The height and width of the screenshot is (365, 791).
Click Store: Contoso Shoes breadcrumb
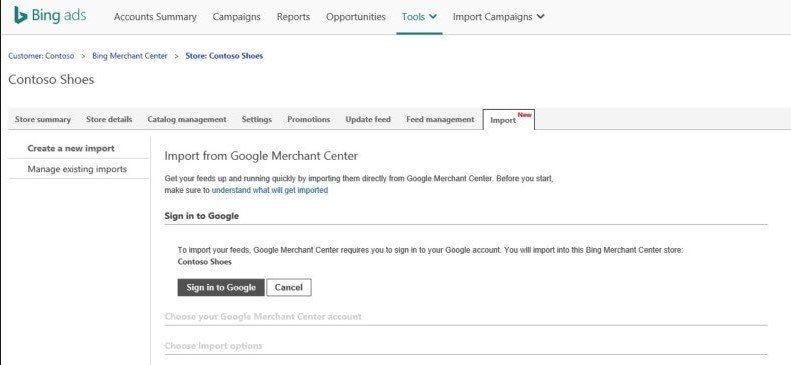tap(224, 56)
